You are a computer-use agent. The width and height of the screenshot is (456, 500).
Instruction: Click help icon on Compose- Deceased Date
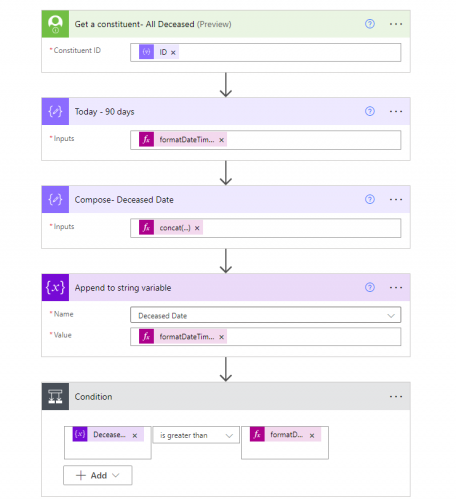(370, 199)
